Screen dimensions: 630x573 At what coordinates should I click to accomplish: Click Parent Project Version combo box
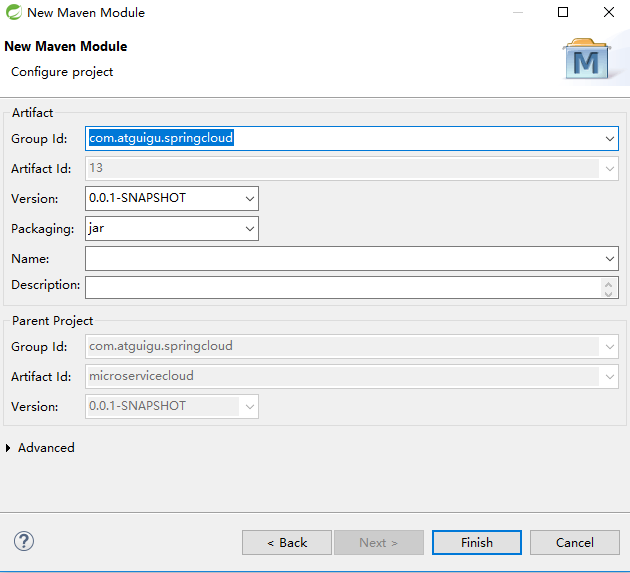pos(172,406)
